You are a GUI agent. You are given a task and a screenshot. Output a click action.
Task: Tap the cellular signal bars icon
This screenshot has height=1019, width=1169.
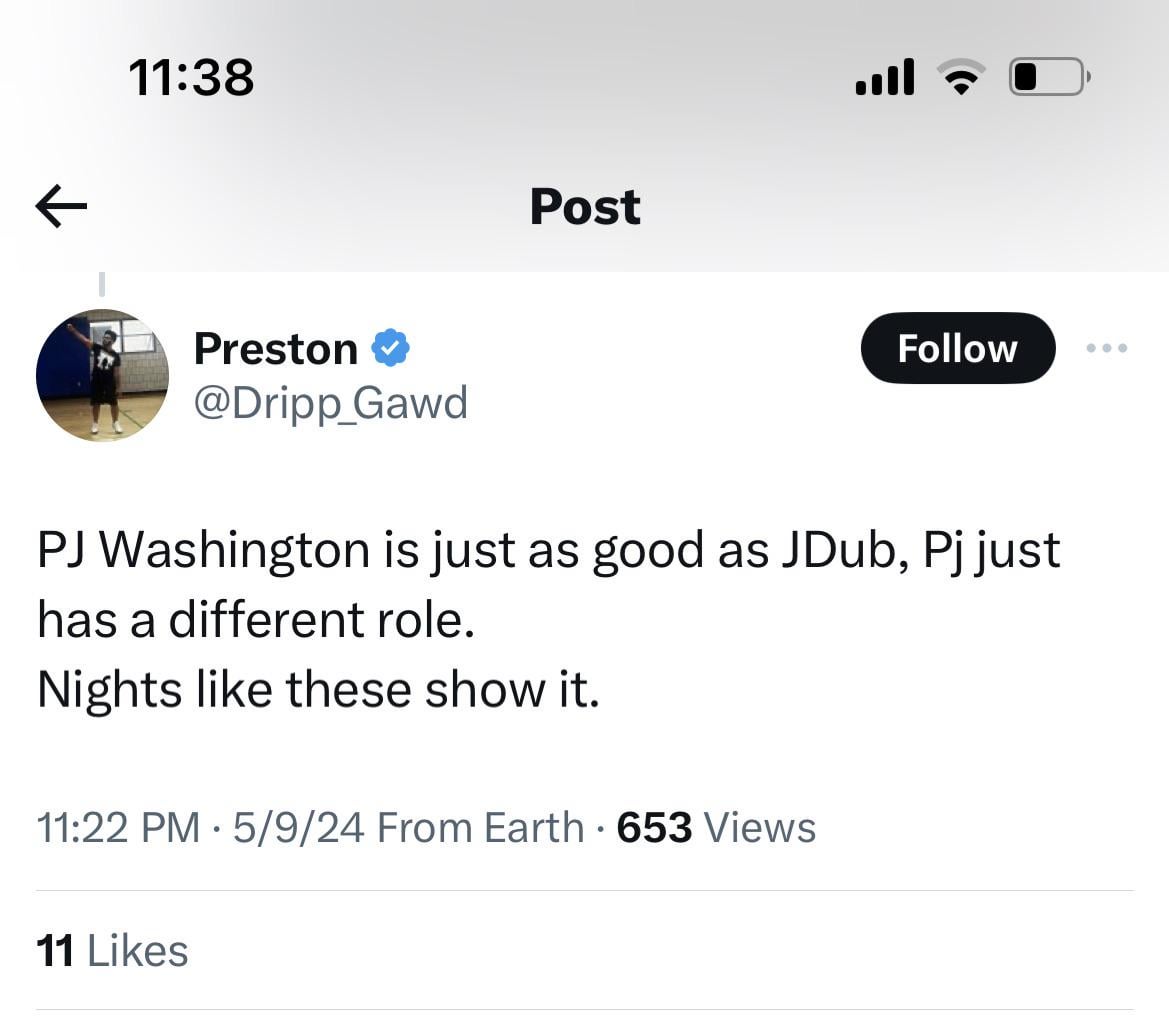(885, 77)
